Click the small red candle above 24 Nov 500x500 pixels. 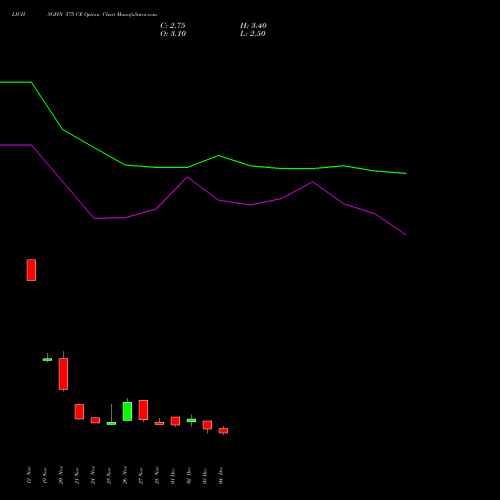pos(95,420)
